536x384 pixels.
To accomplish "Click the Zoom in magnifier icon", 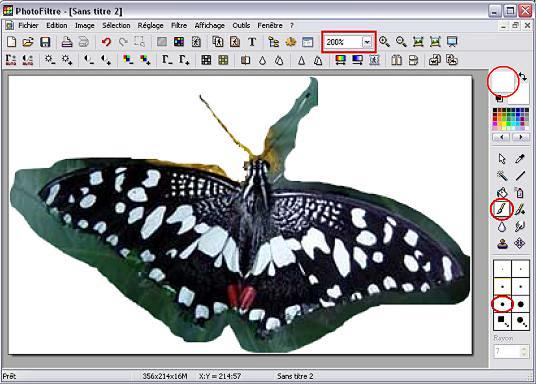I will pyautogui.click(x=384, y=42).
